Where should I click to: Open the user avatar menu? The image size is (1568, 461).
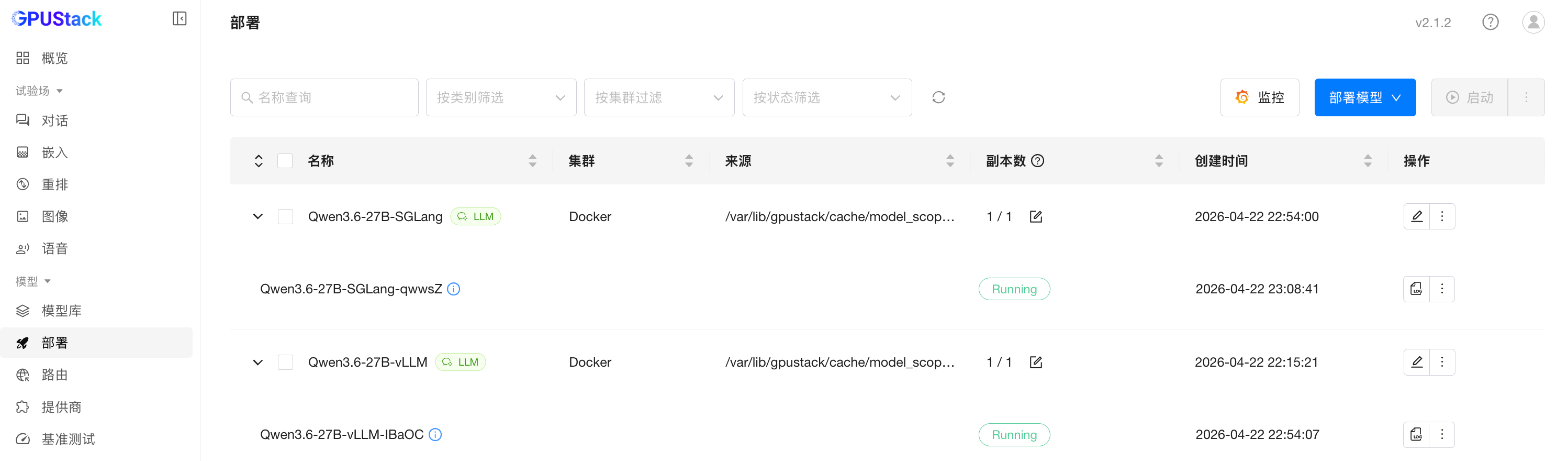click(x=1533, y=23)
